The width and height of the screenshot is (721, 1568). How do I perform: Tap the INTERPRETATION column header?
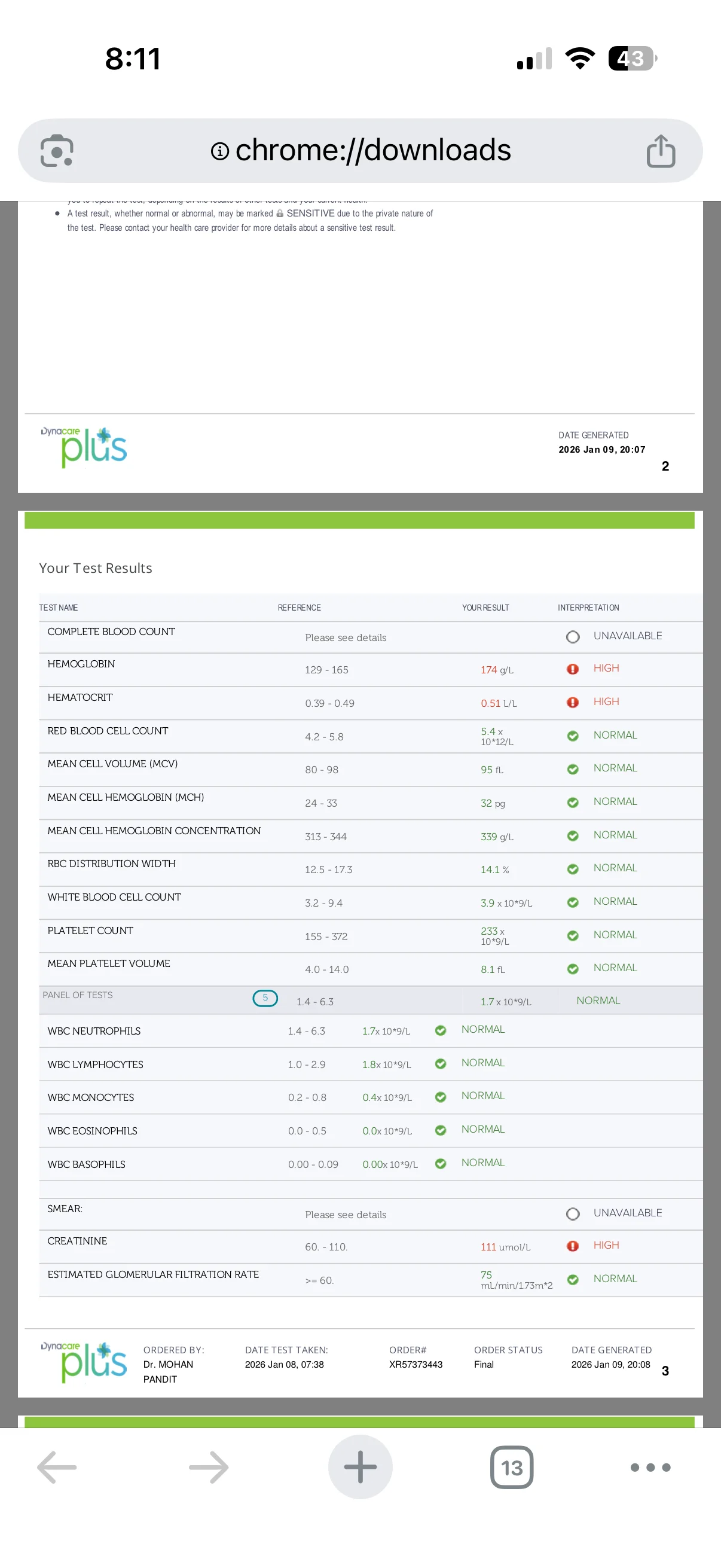point(588,608)
